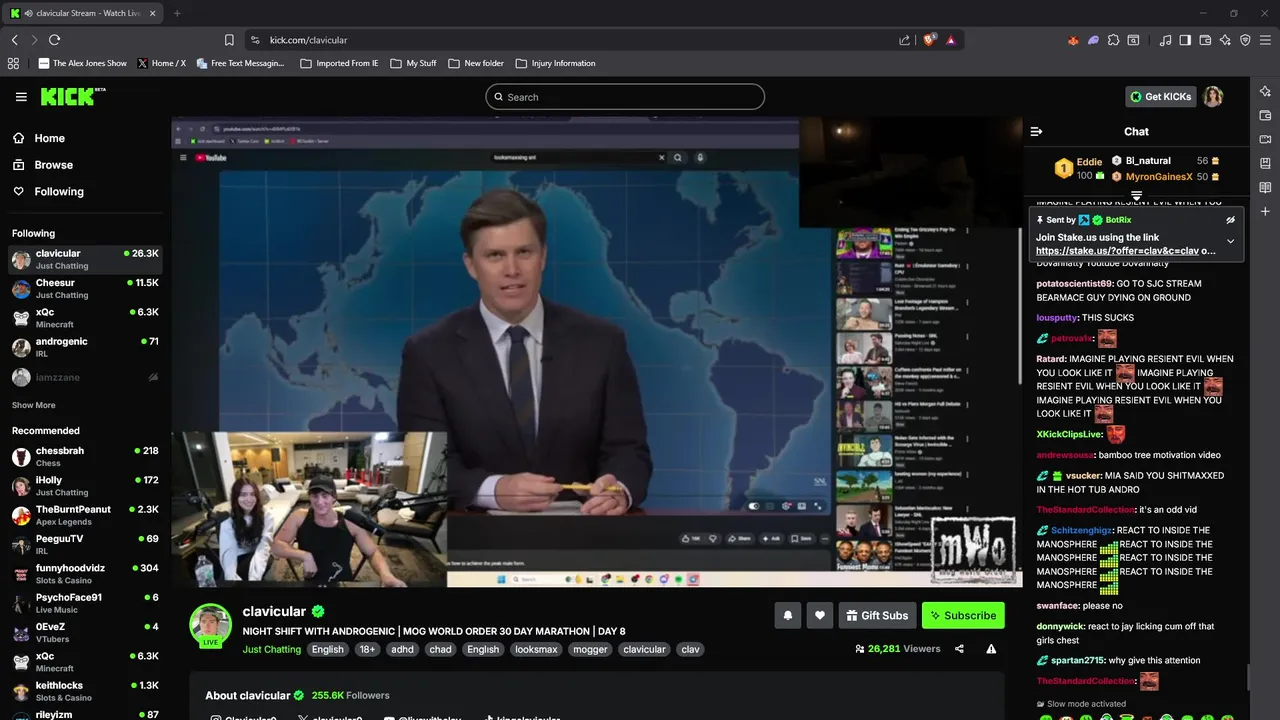The height and width of the screenshot is (720, 1280).
Task: Collapse the gift leaderboard handle
Action: [1136, 195]
